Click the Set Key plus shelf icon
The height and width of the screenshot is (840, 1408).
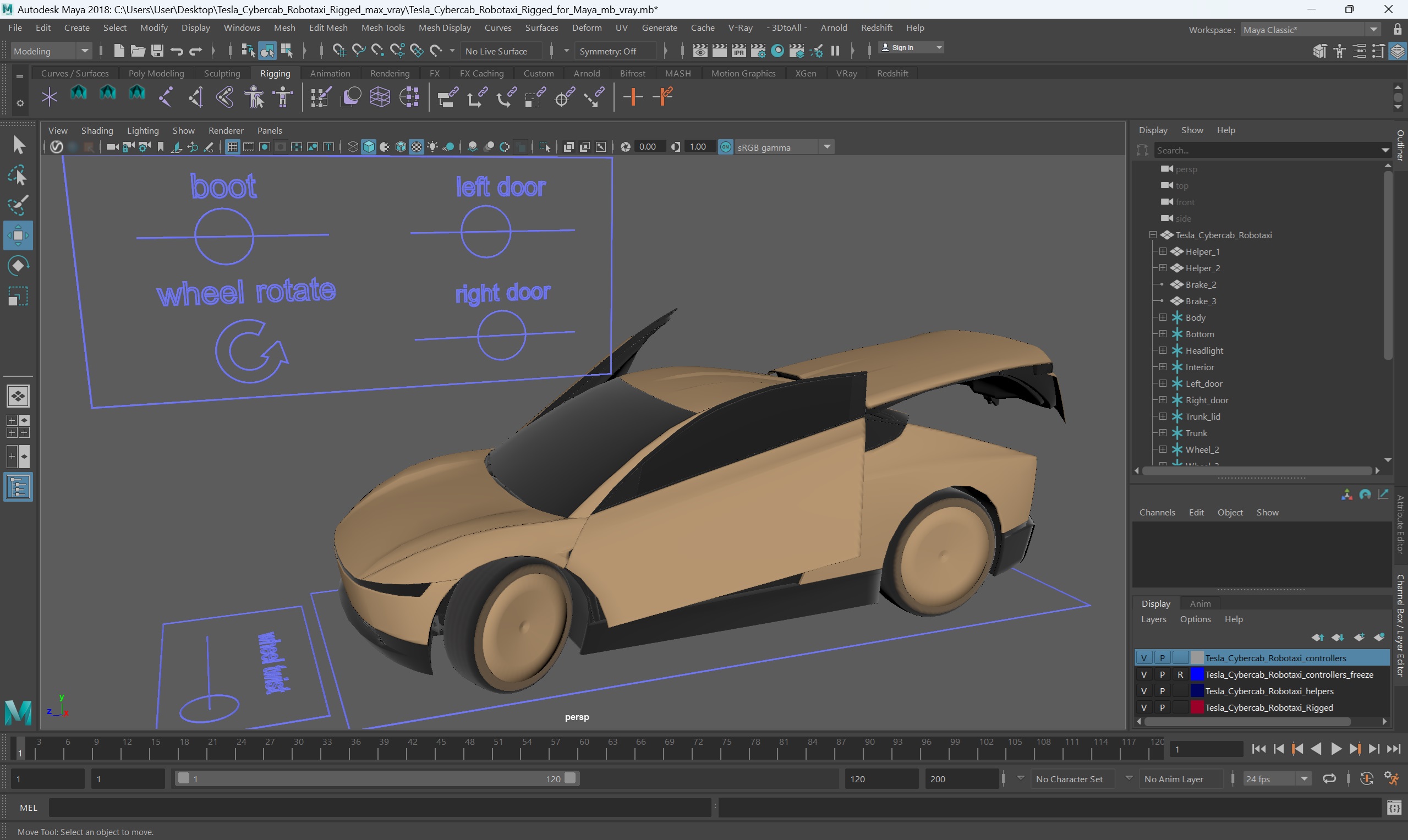pyautogui.click(x=632, y=97)
